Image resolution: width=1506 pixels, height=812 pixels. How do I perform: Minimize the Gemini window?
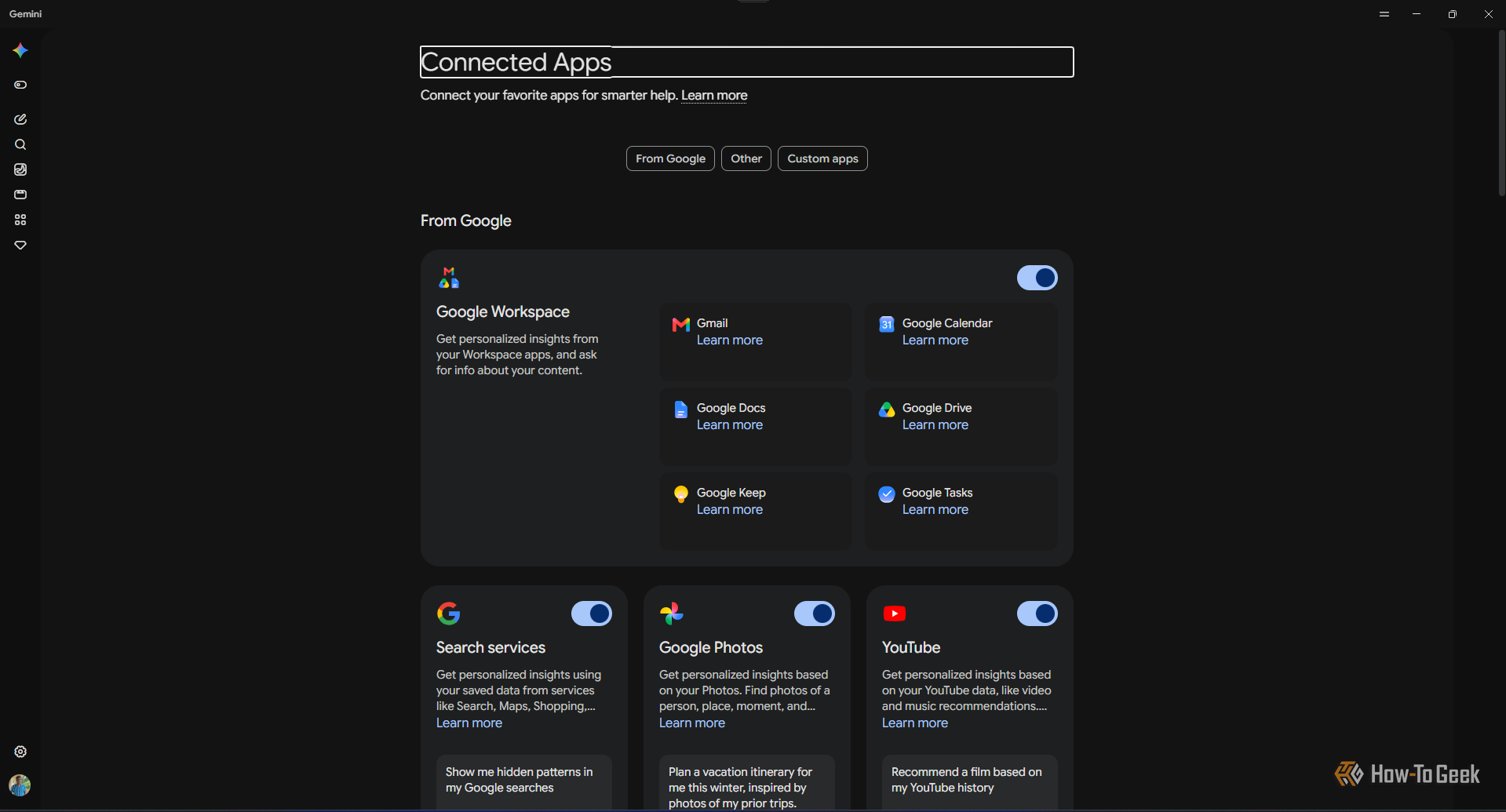1417,14
